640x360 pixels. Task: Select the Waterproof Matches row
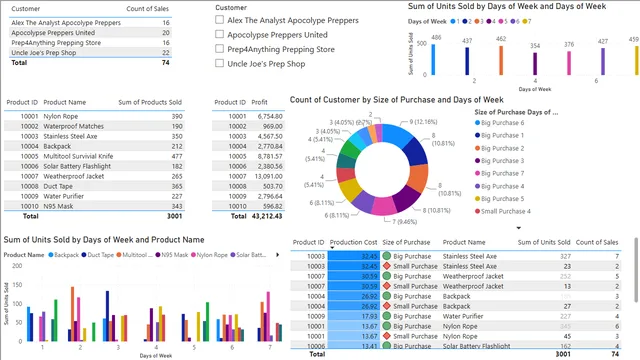point(94,126)
